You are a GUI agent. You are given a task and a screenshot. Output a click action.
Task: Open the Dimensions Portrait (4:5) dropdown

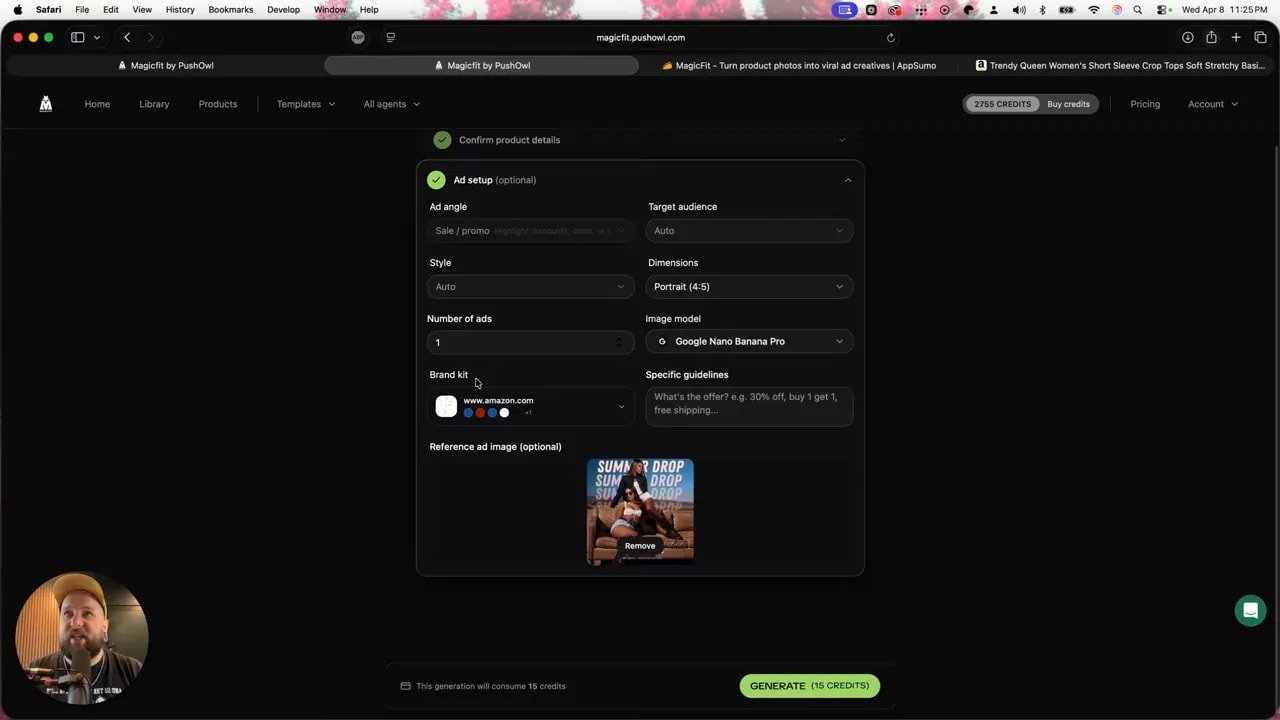click(749, 287)
